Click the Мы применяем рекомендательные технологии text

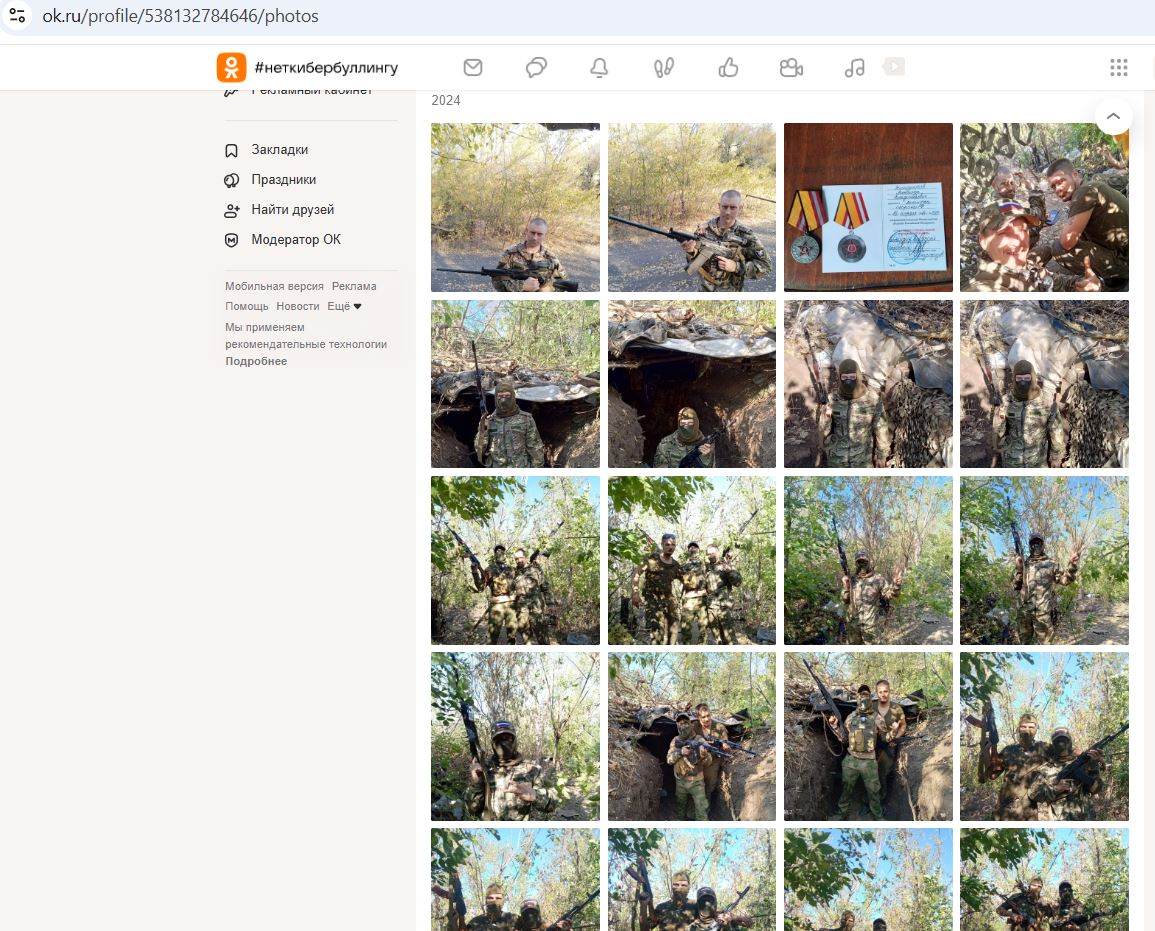point(306,335)
